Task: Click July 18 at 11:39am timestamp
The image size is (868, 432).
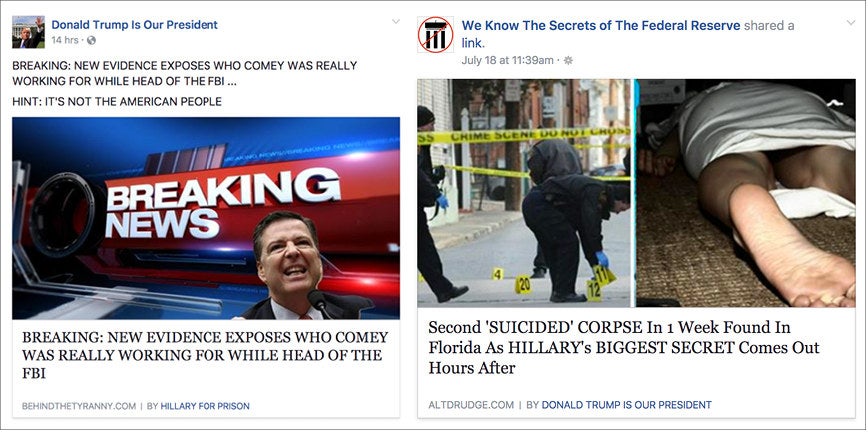Action: click(507, 60)
